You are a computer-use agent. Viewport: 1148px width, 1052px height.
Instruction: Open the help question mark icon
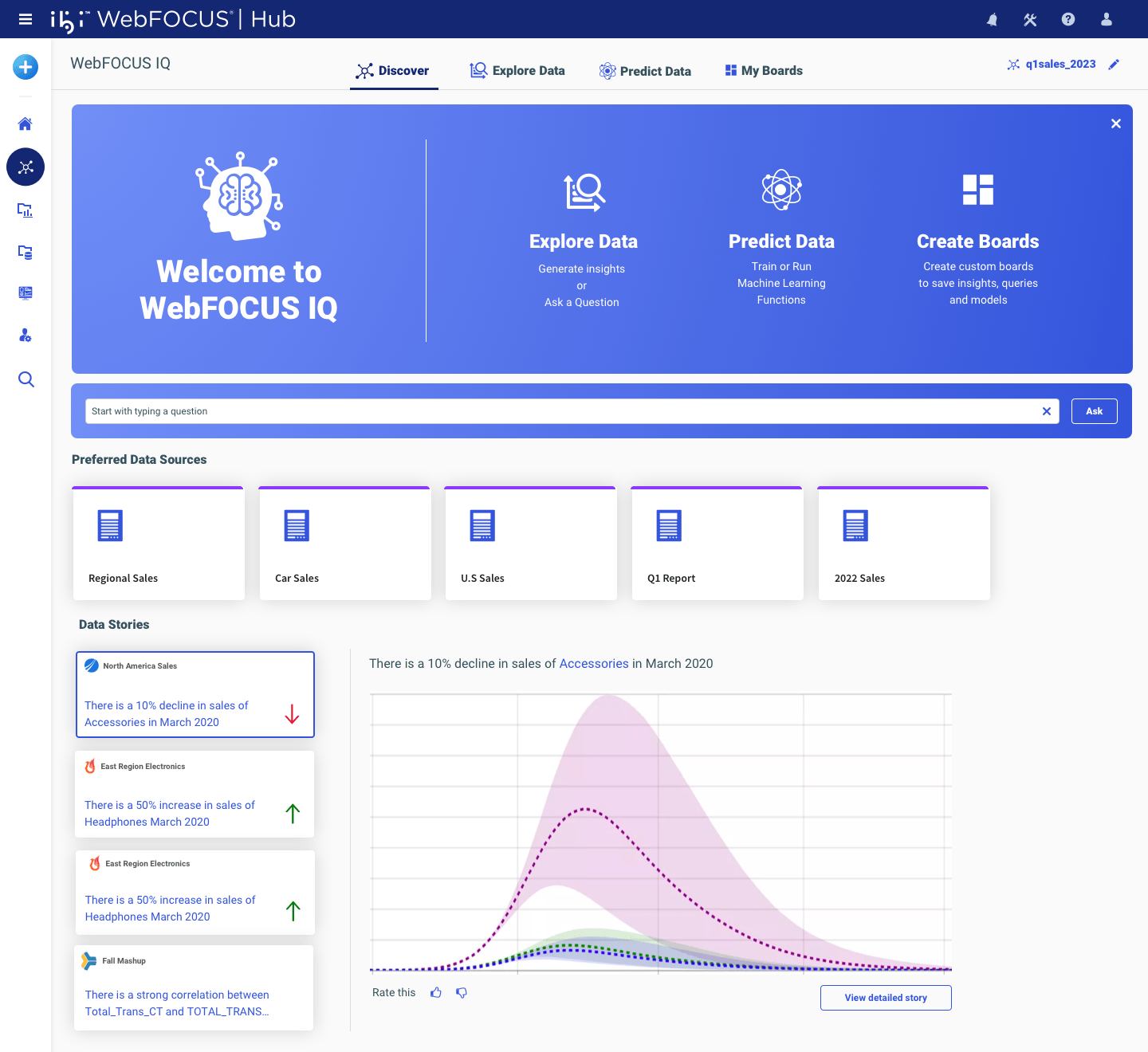(x=1068, y=19)
